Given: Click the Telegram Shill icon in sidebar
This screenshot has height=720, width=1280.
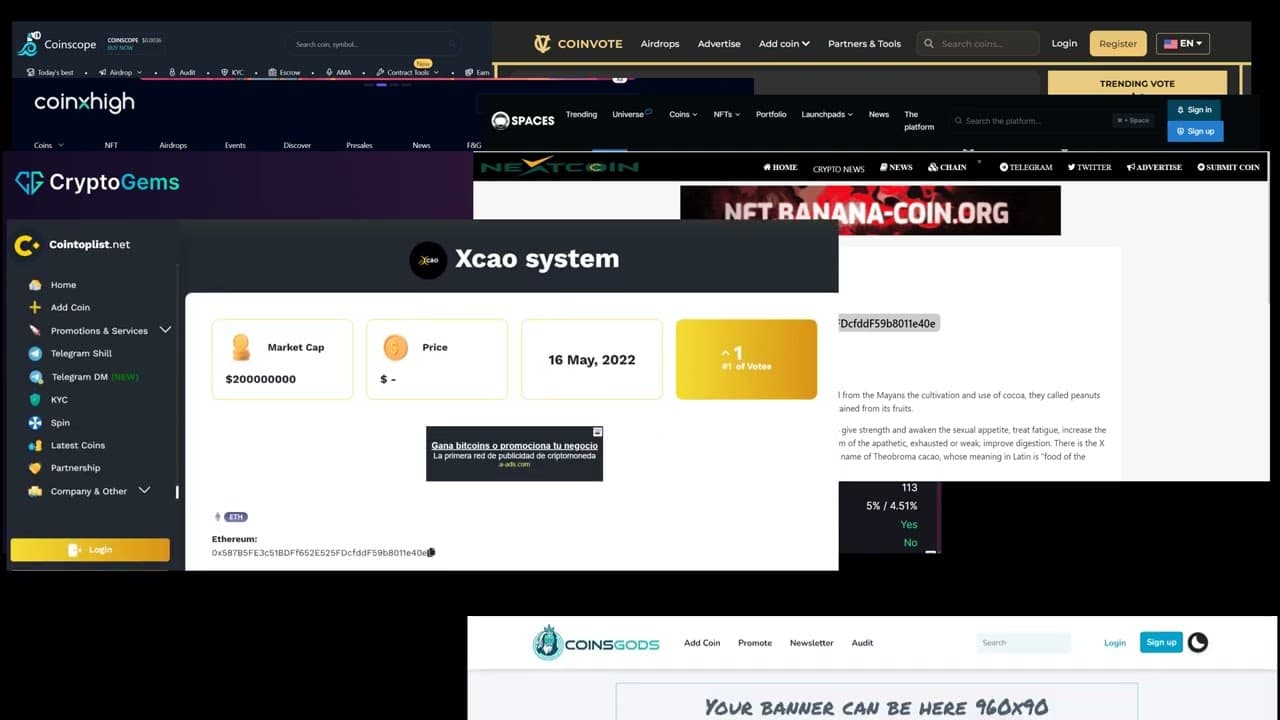Looking at the screenshot, I should point(35,354).
